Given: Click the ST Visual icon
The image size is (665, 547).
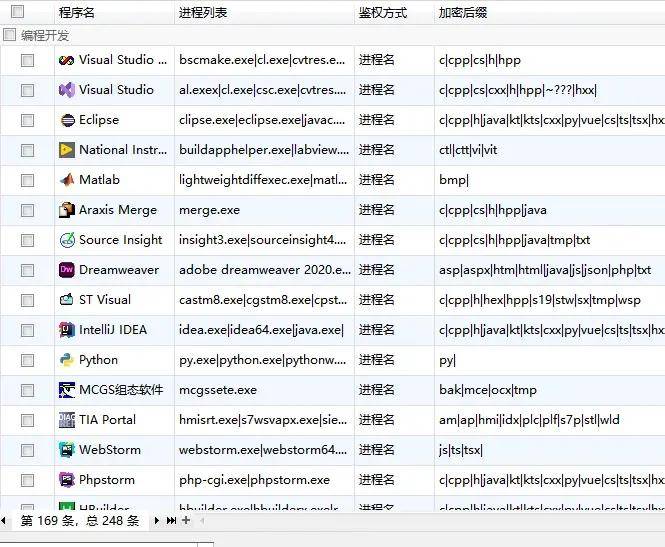Looking at the screenshot, I should point(67,300).
